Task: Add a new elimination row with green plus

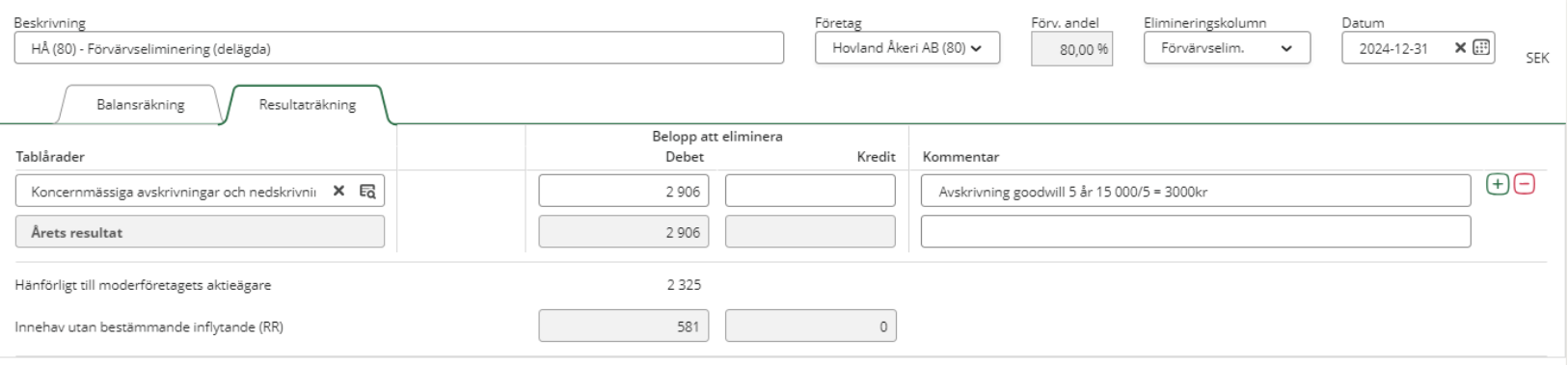Action: [1497, 184]
